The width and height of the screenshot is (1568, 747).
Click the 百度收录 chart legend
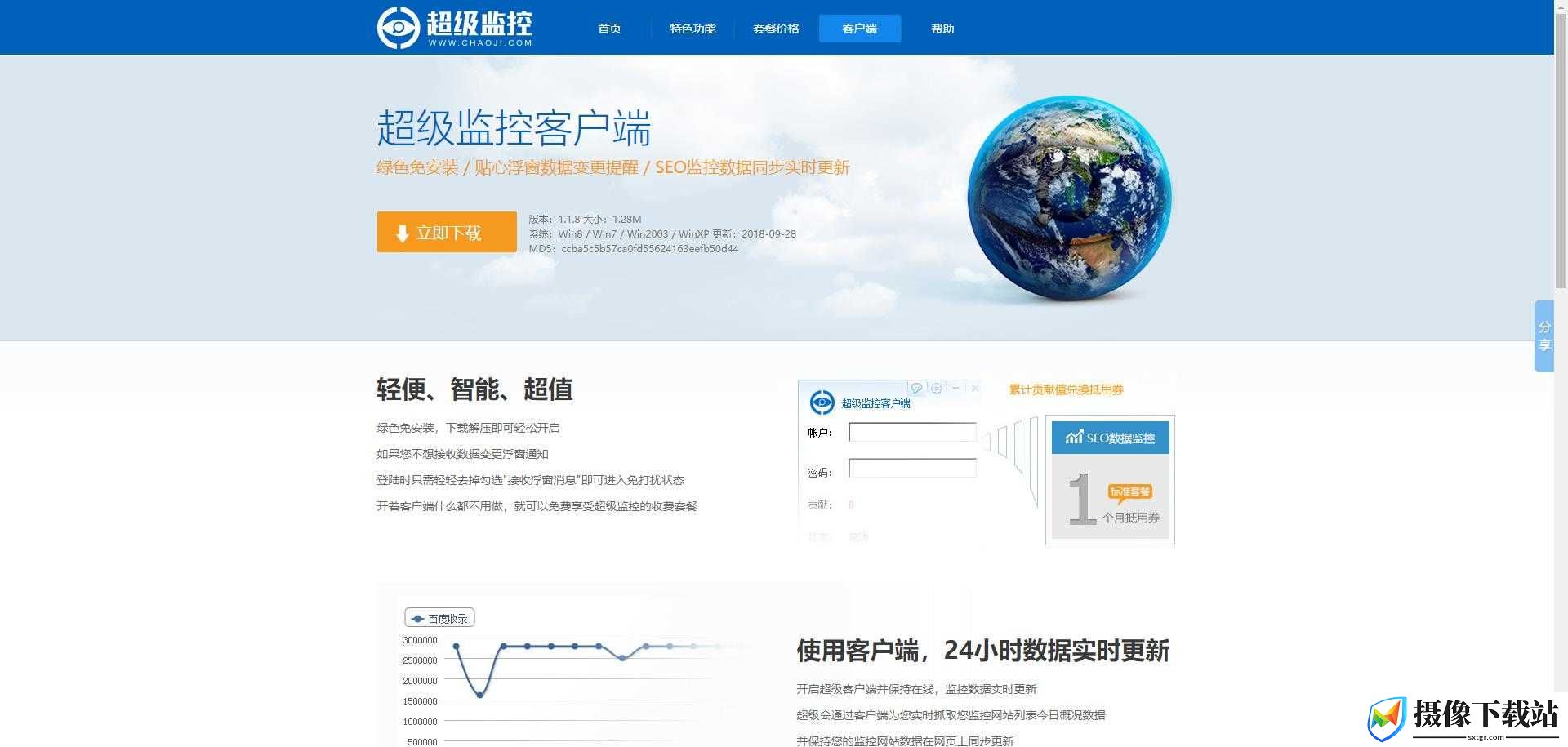(x=439, y=618)
